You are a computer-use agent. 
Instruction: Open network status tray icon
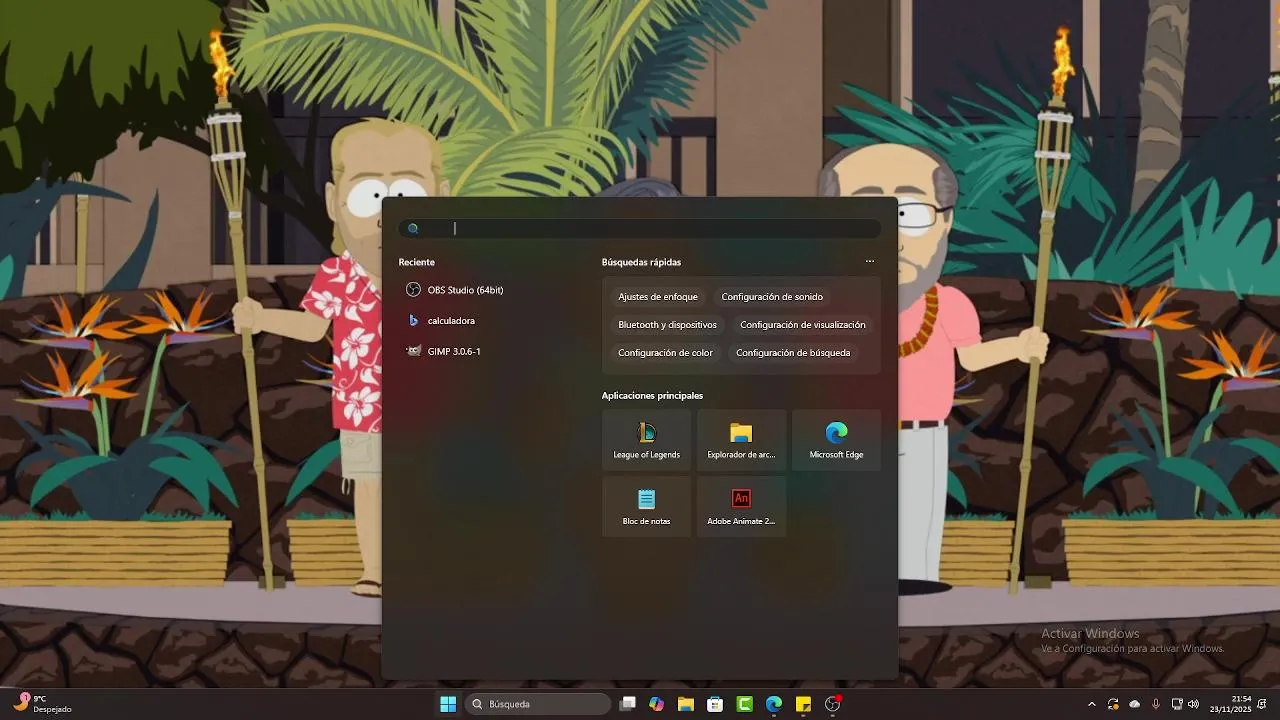(x=1177, y=704)
